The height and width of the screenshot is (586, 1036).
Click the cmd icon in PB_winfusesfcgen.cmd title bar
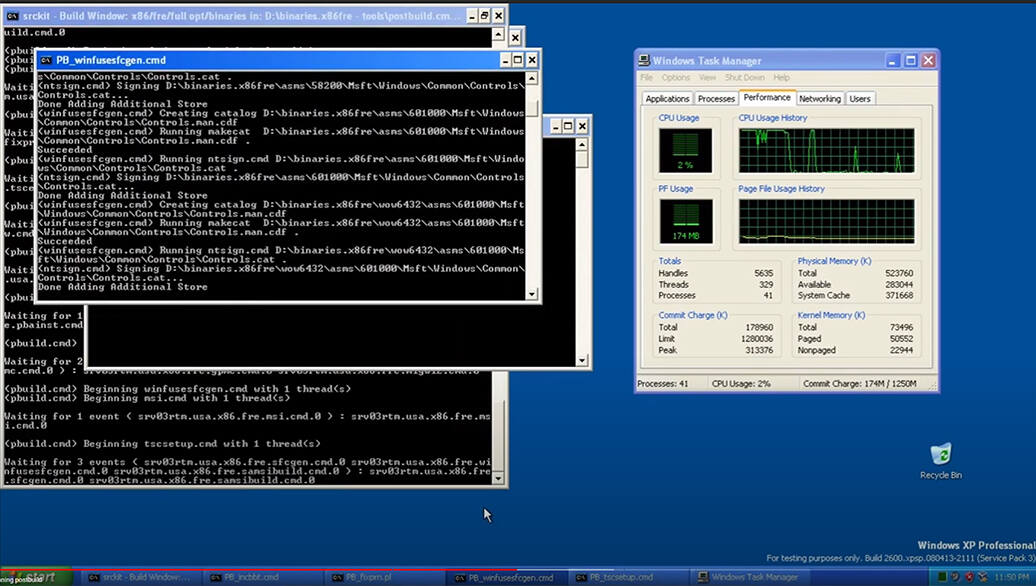point(46,60)
